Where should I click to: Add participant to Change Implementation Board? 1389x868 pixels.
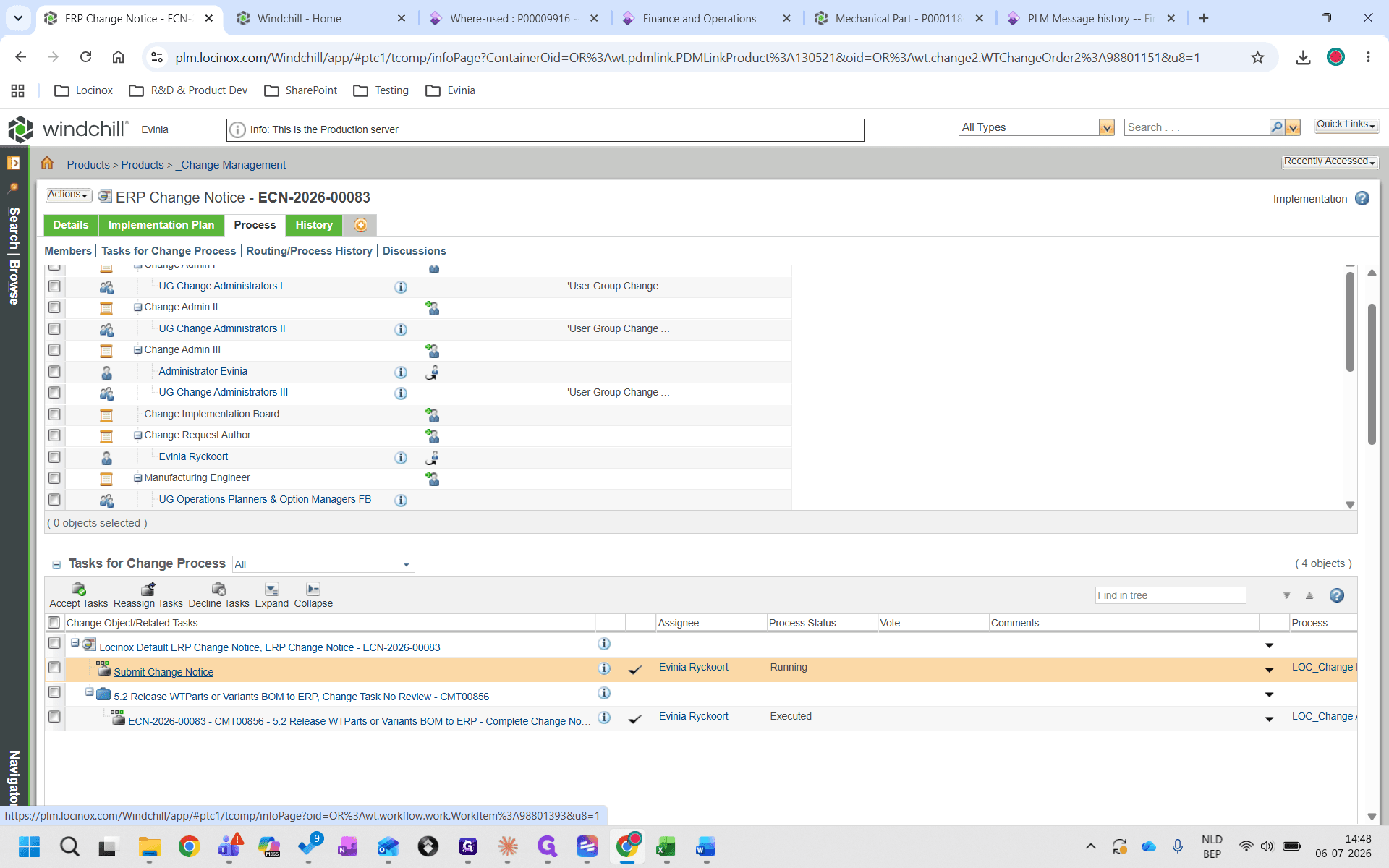pos(432,415)
